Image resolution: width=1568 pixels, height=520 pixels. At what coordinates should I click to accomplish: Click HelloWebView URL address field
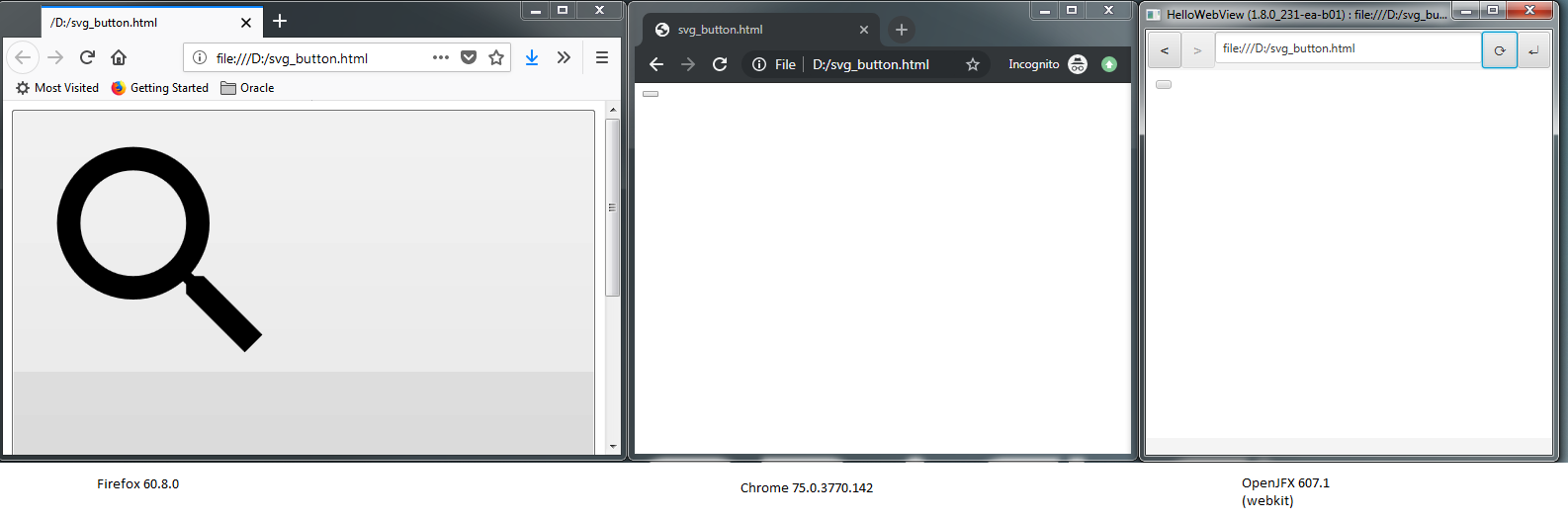1347,48
